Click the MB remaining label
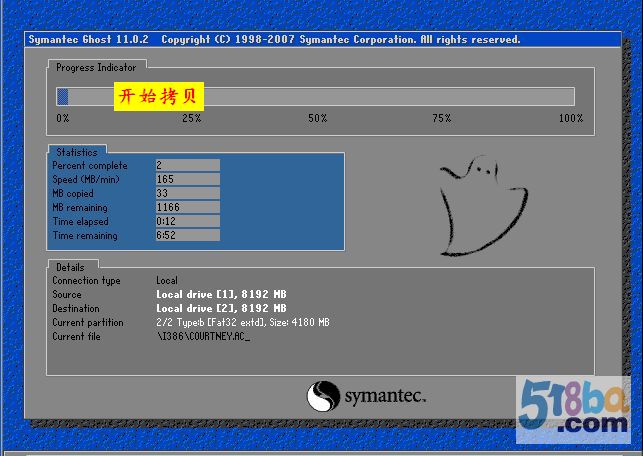Image resolution: width=643 pixels, height=456 pixels. 80,207
